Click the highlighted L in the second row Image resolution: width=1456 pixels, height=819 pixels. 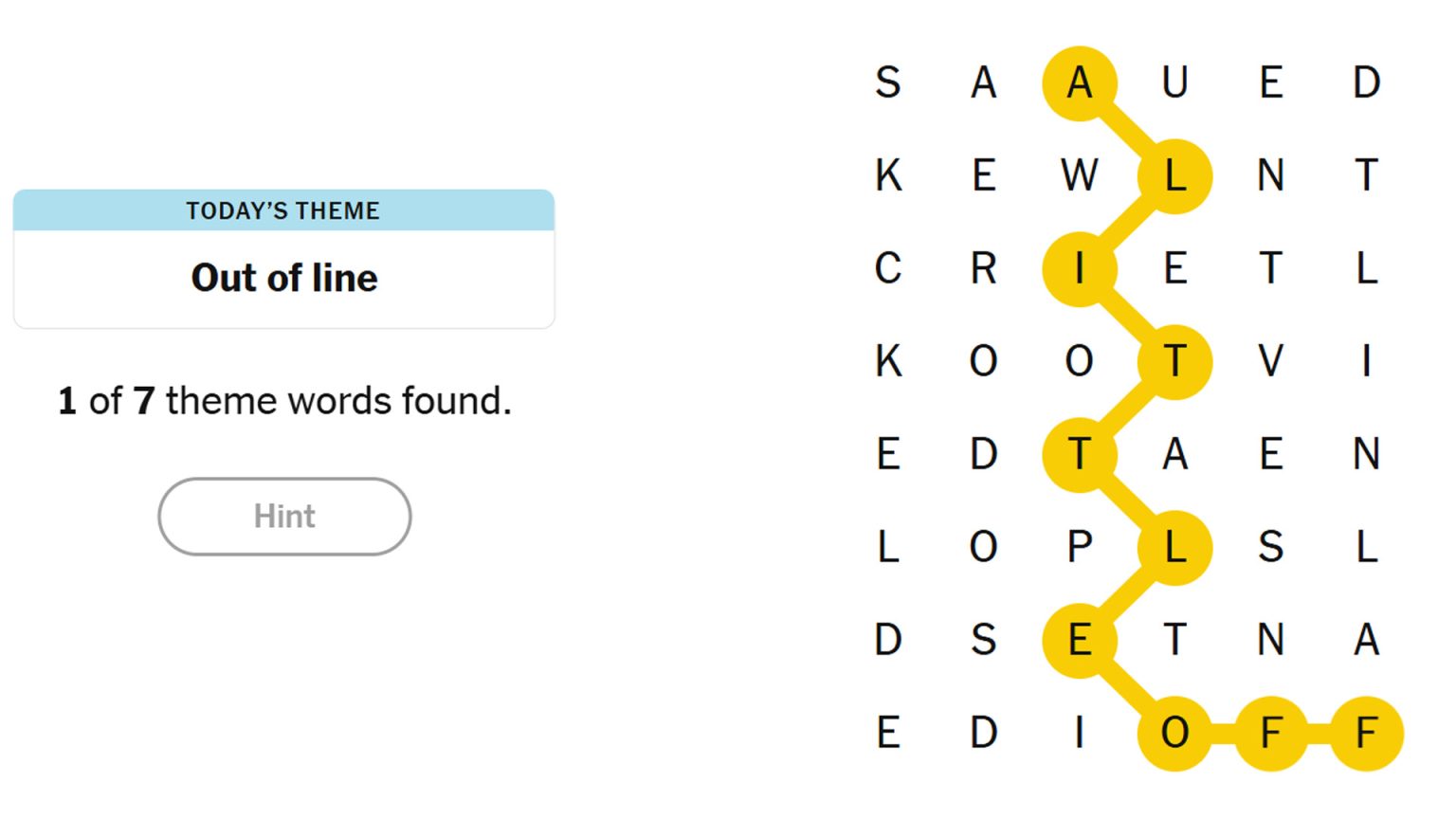[1174, 174]
